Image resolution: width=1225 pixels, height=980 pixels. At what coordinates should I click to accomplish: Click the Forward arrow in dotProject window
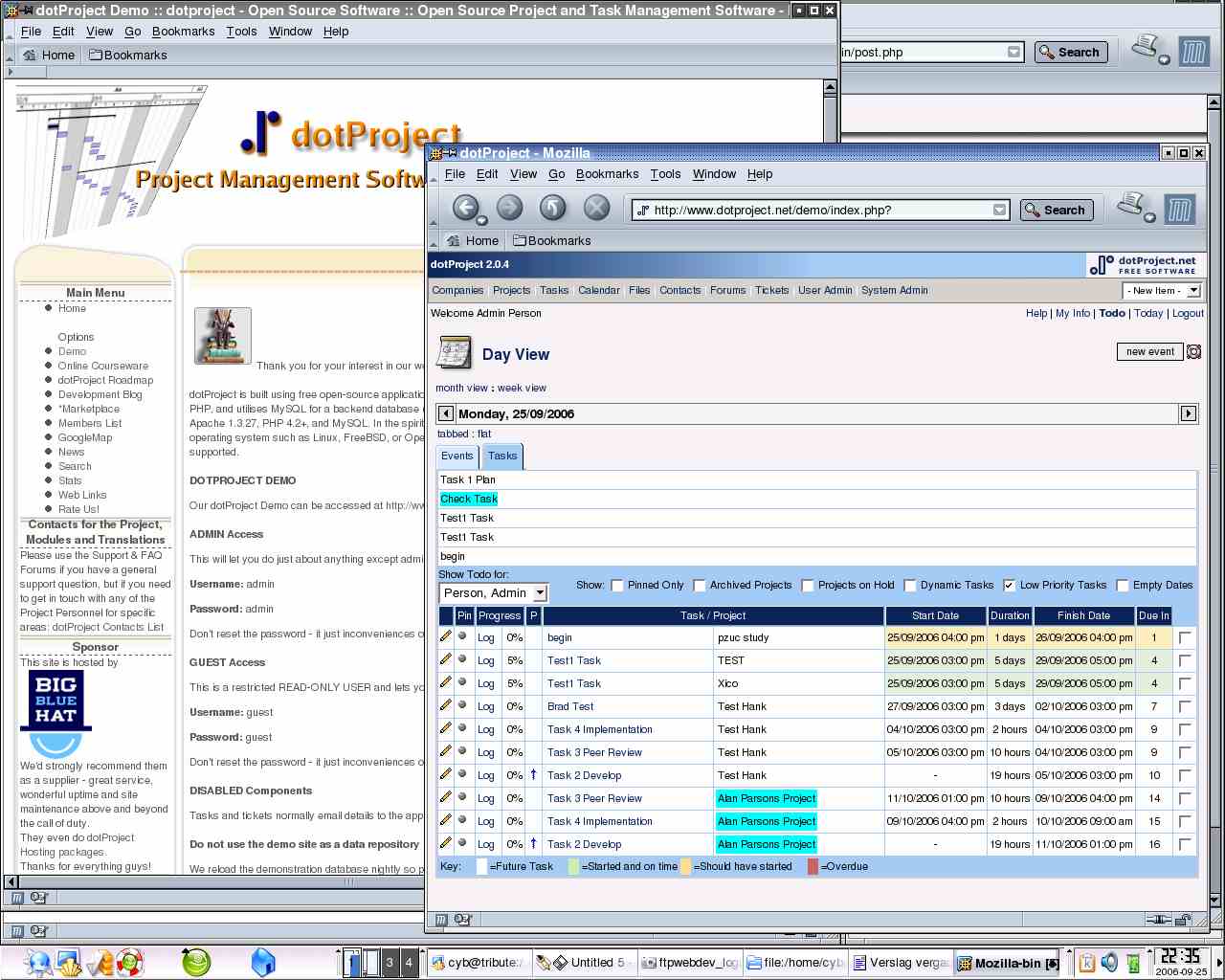(x=509, y=208)
